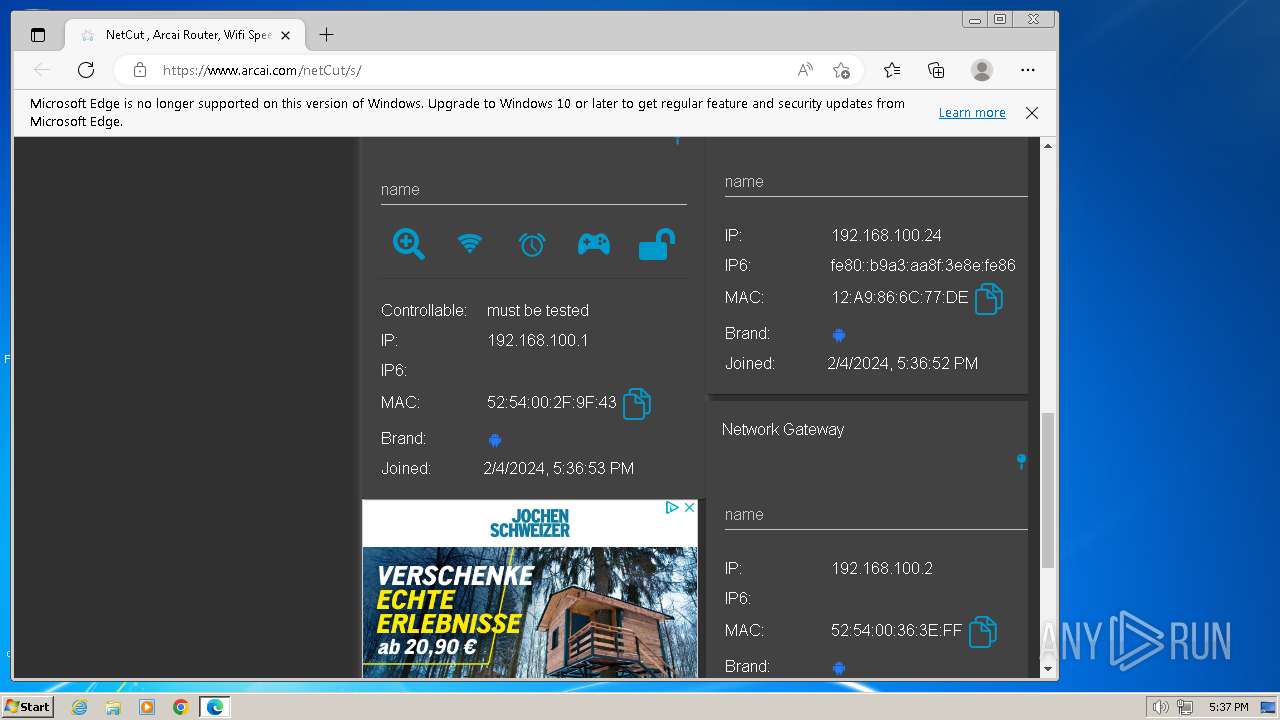Open the tab actions menu icon
1280x720 pixels.
38,35
